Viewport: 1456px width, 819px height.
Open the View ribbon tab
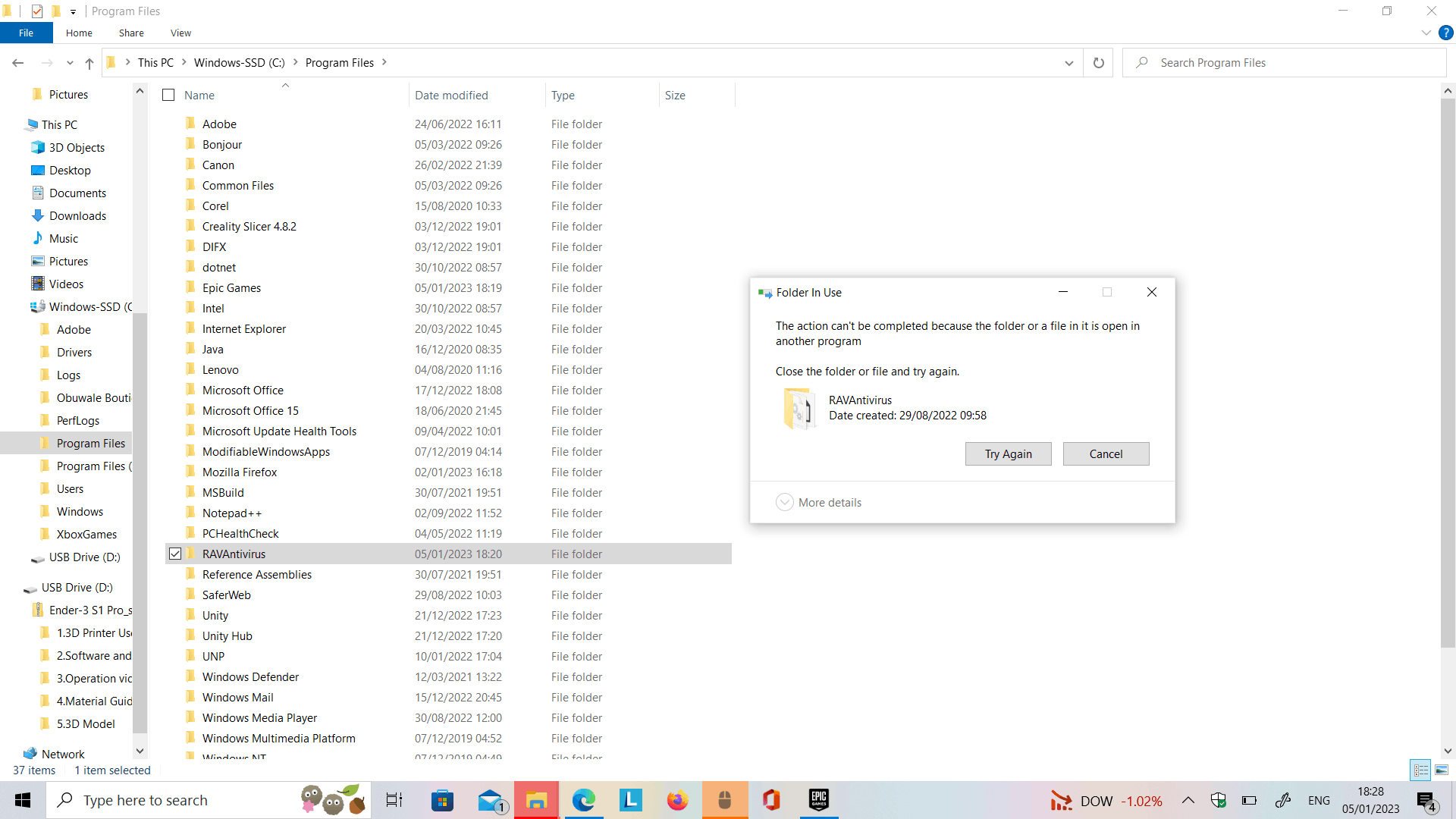[180, 33]
